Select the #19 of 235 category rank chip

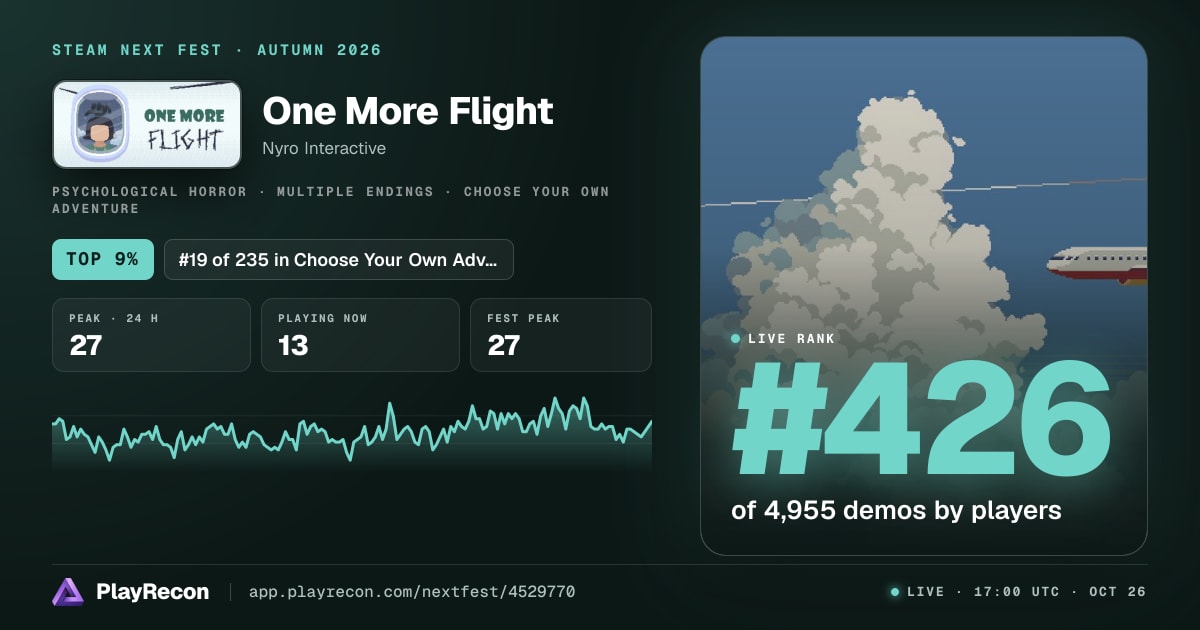(338, 259)
